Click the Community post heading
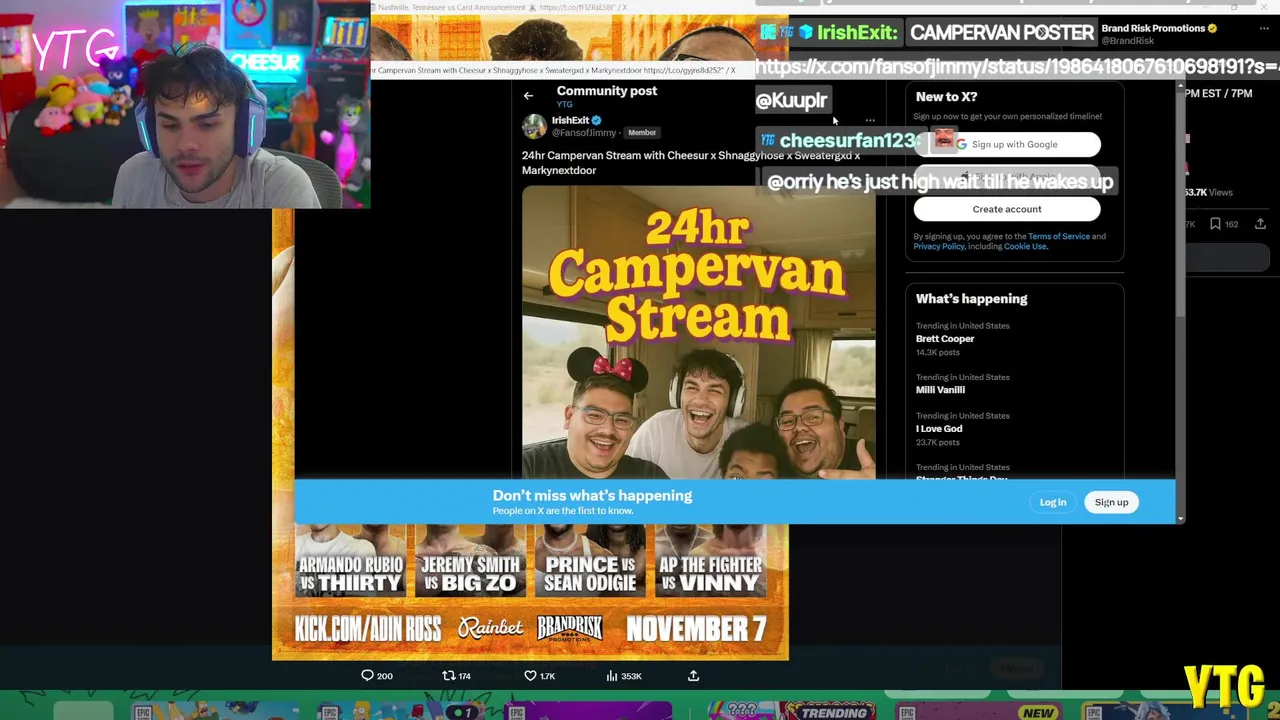The image size is (1280, 720). (607, 90)
